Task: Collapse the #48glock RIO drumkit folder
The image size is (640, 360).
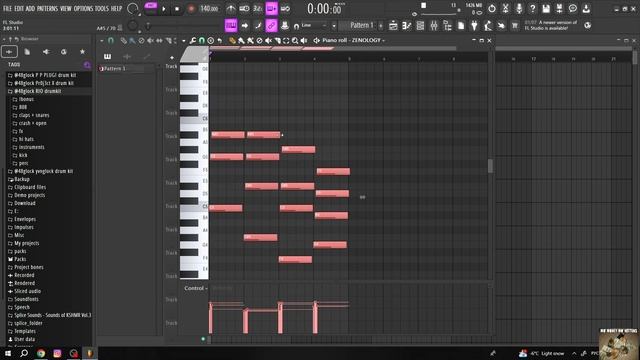Action: (x=37, y=91)
